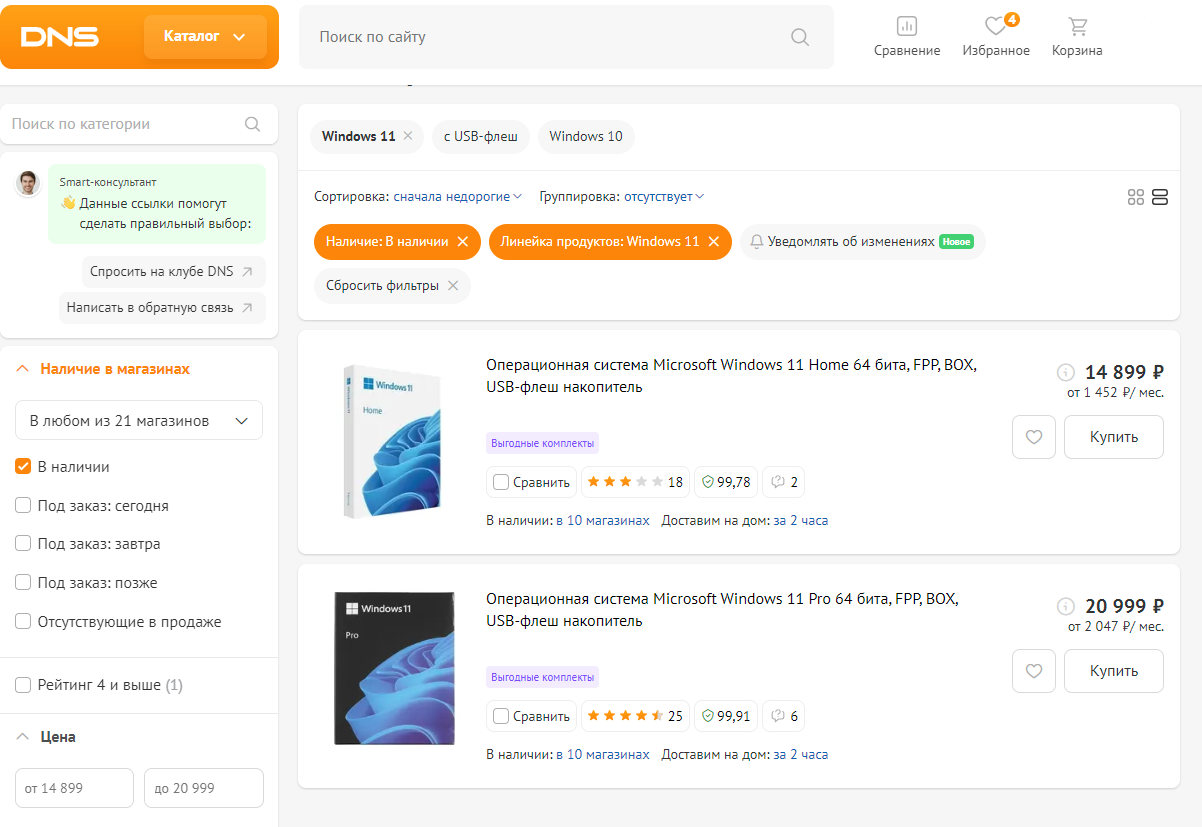Open the star rating 25 of Windows 11 Pro
This screenshot has width=1202, height=827.
click(635, 716)
